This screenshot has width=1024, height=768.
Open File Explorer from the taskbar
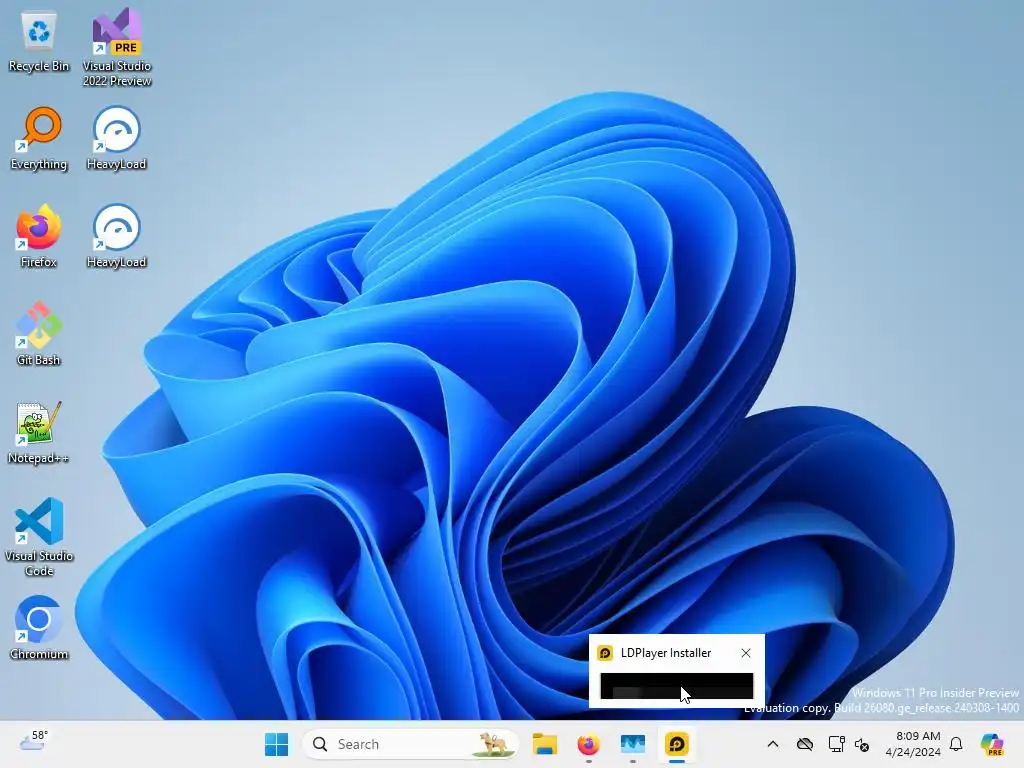[x=545, y=744]
